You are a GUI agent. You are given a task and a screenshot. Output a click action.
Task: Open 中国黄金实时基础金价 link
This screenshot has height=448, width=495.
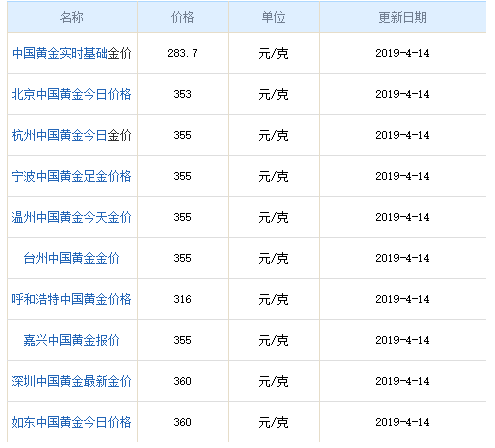coord(72,53)
